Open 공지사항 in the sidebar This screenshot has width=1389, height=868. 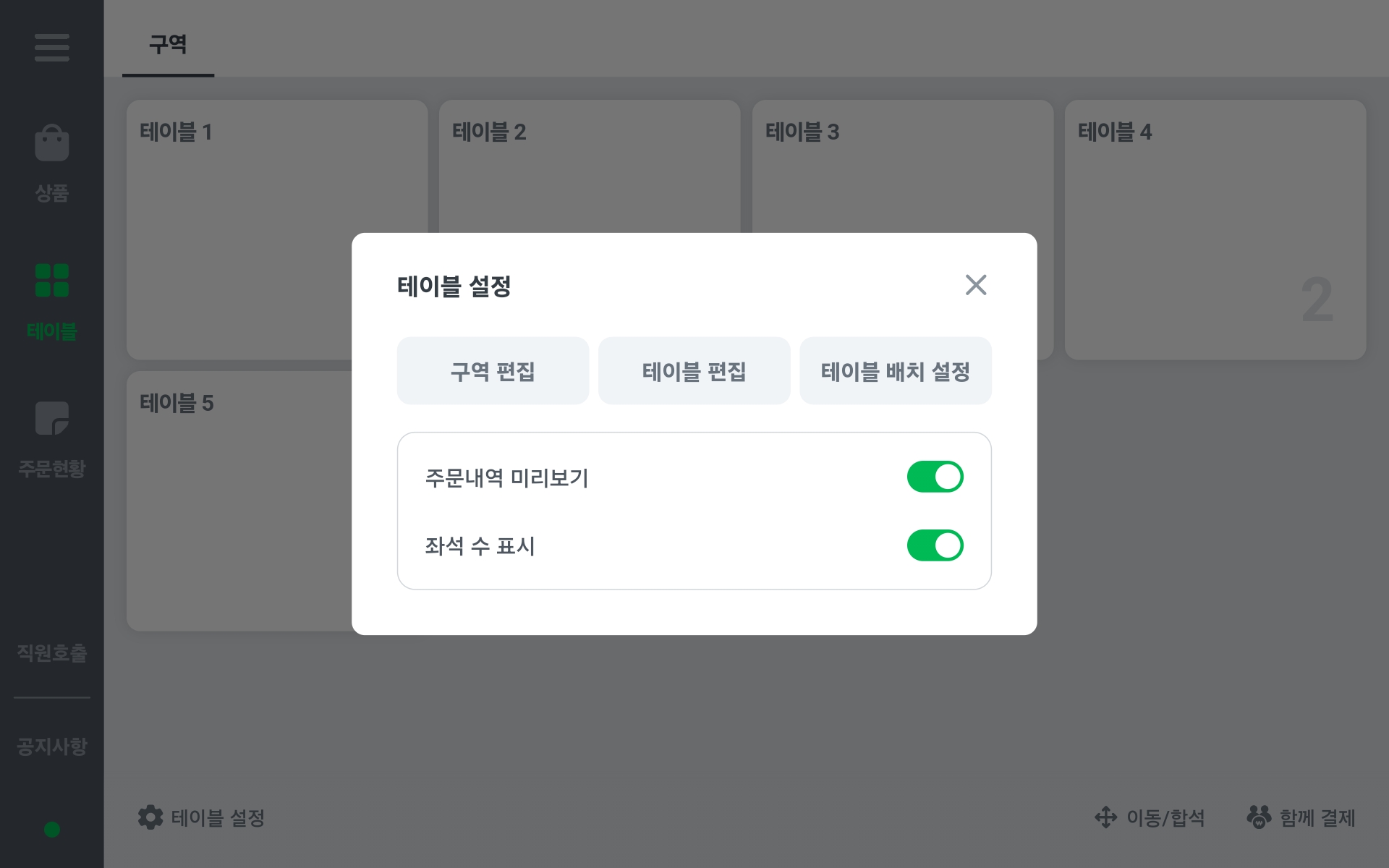pyautogui.click(x=51, y=746)
